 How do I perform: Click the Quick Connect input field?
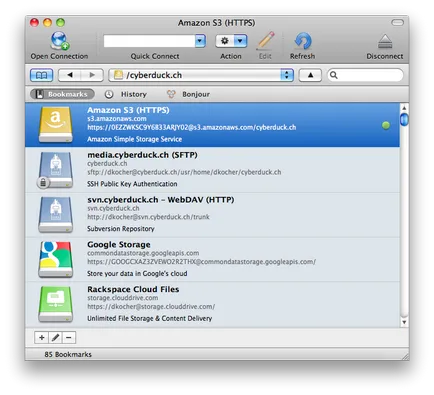(x=149, y=41)
